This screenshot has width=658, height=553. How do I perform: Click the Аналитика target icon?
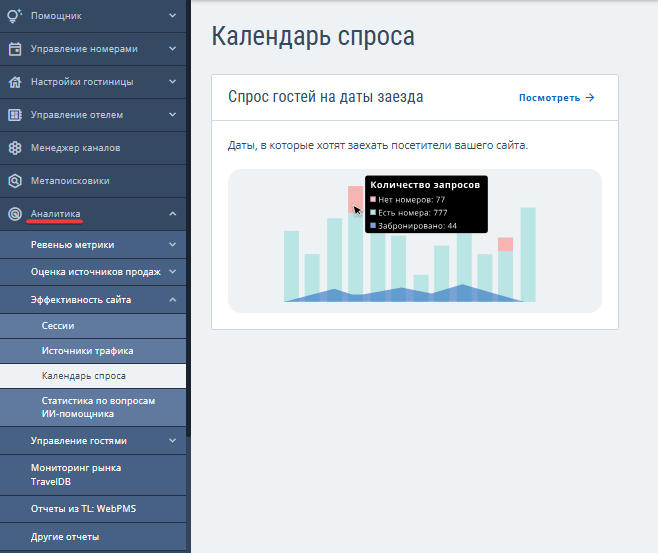click(15, 213)
